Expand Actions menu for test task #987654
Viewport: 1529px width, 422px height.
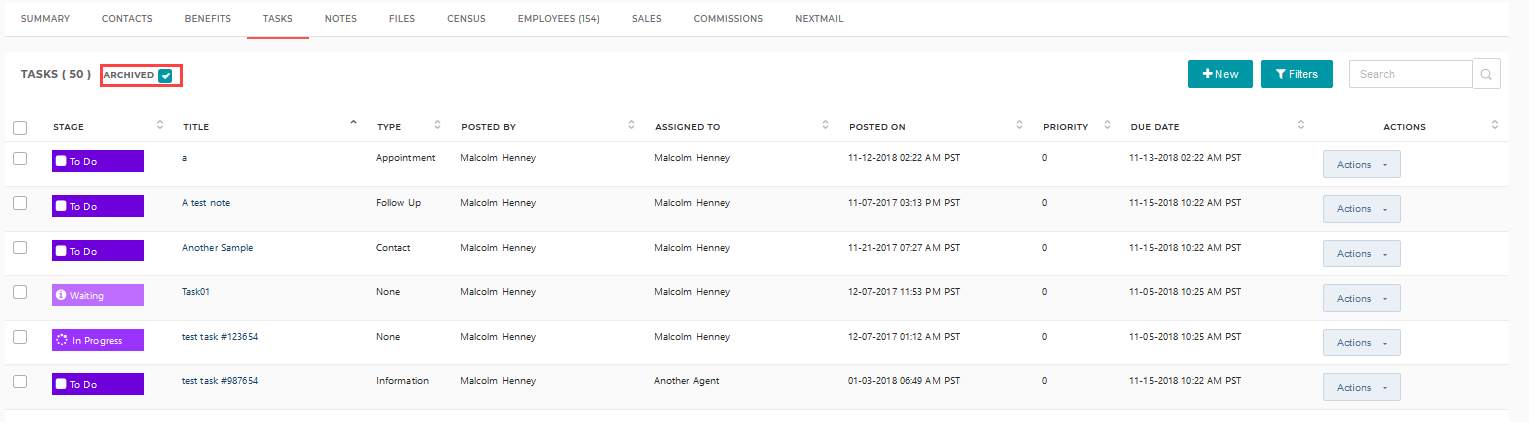(x=1361, y=387)
